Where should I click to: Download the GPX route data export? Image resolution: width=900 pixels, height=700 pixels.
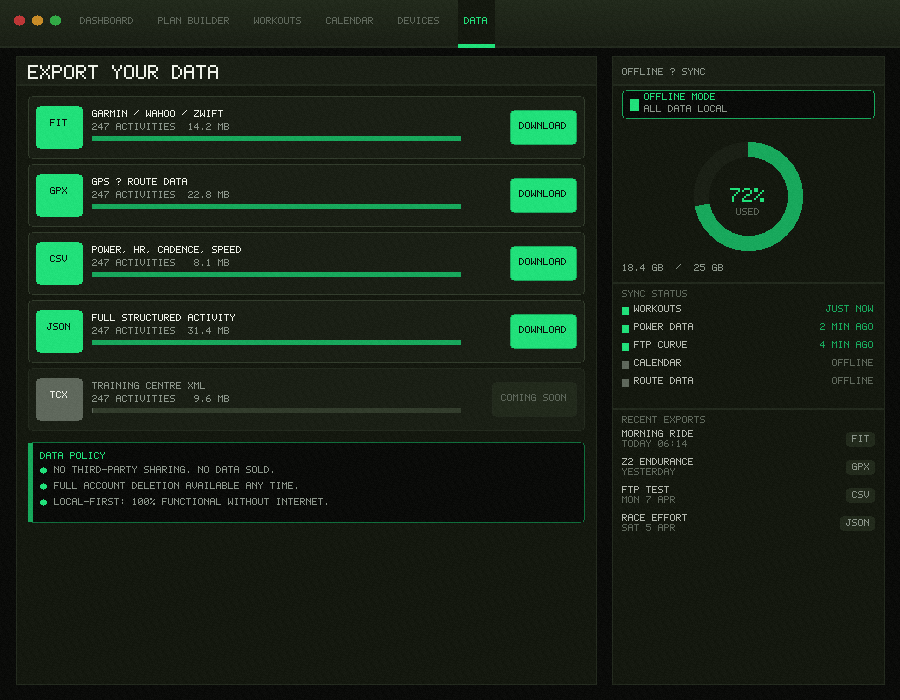pyautogui.click(x=543, y=195)
